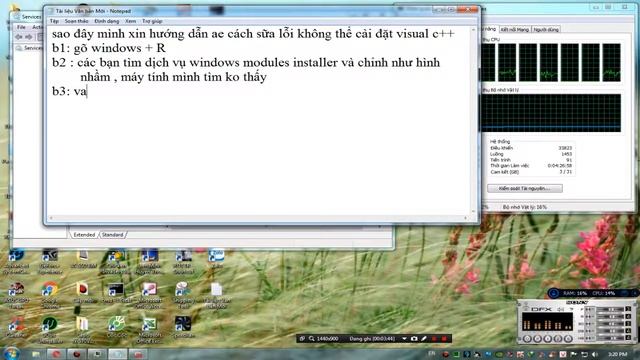Place cursor on line "b3: va"
The height and width of the screenshot is (360, 640).
tap(69, 91)
